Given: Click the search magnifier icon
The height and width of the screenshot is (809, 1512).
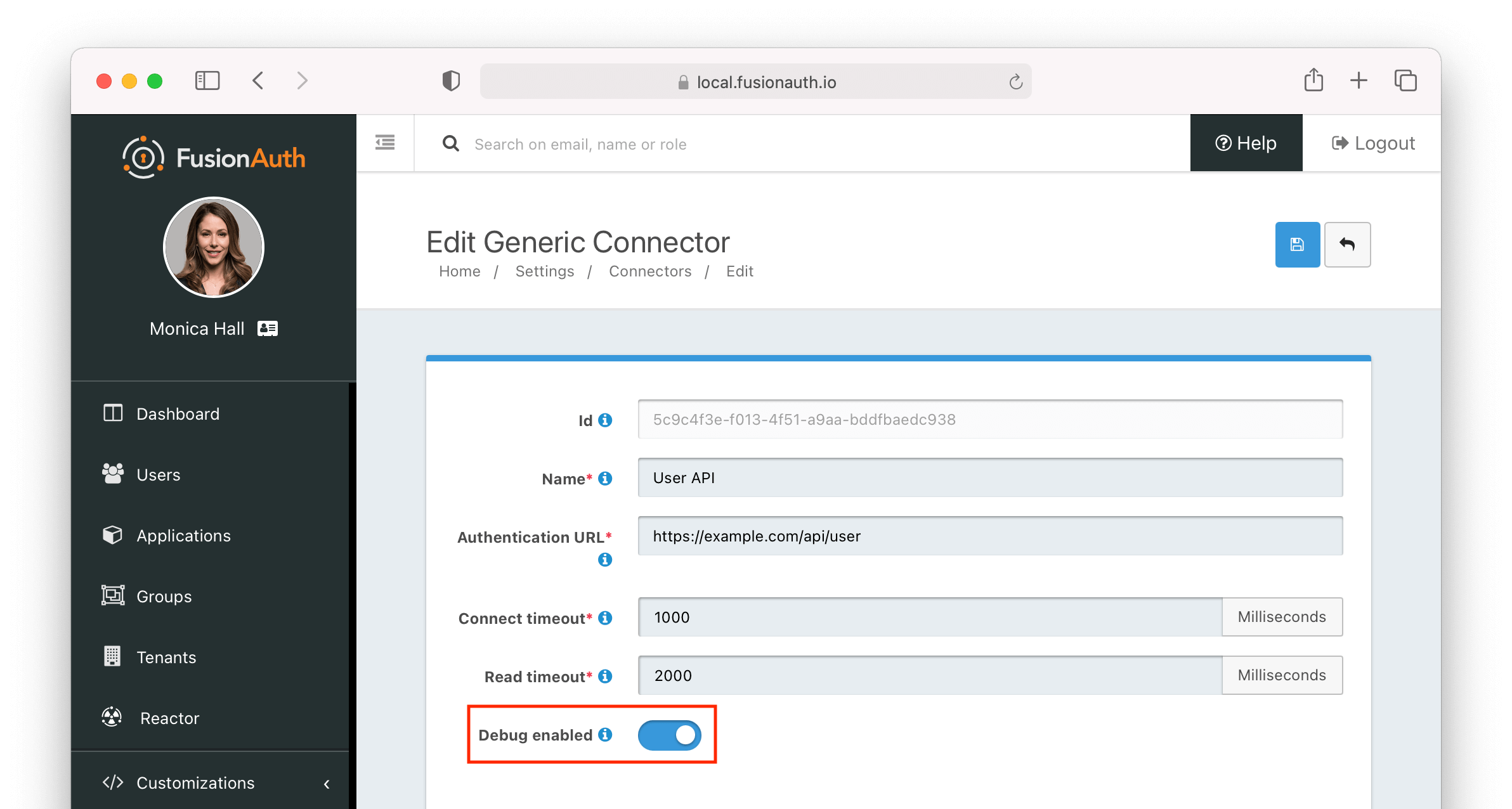Looking at the screenshot, I should [450, 143].
